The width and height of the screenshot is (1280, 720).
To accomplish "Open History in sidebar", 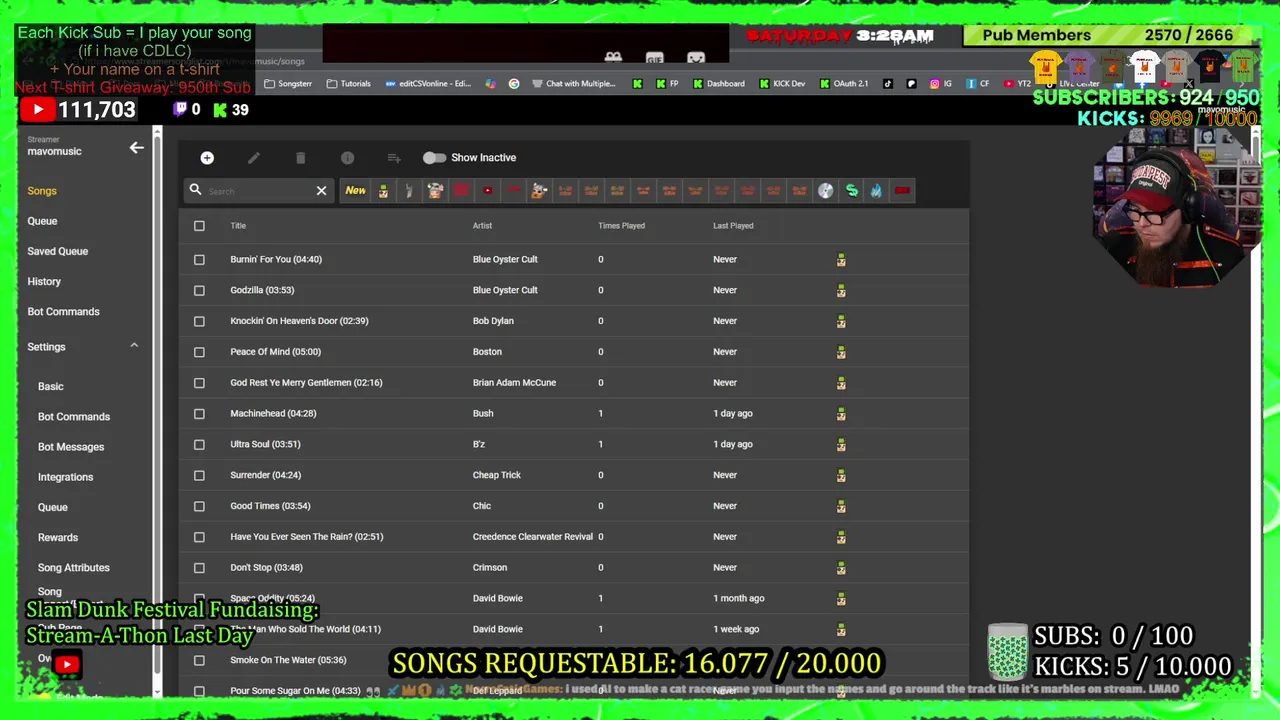I will (x=44, y=282).
